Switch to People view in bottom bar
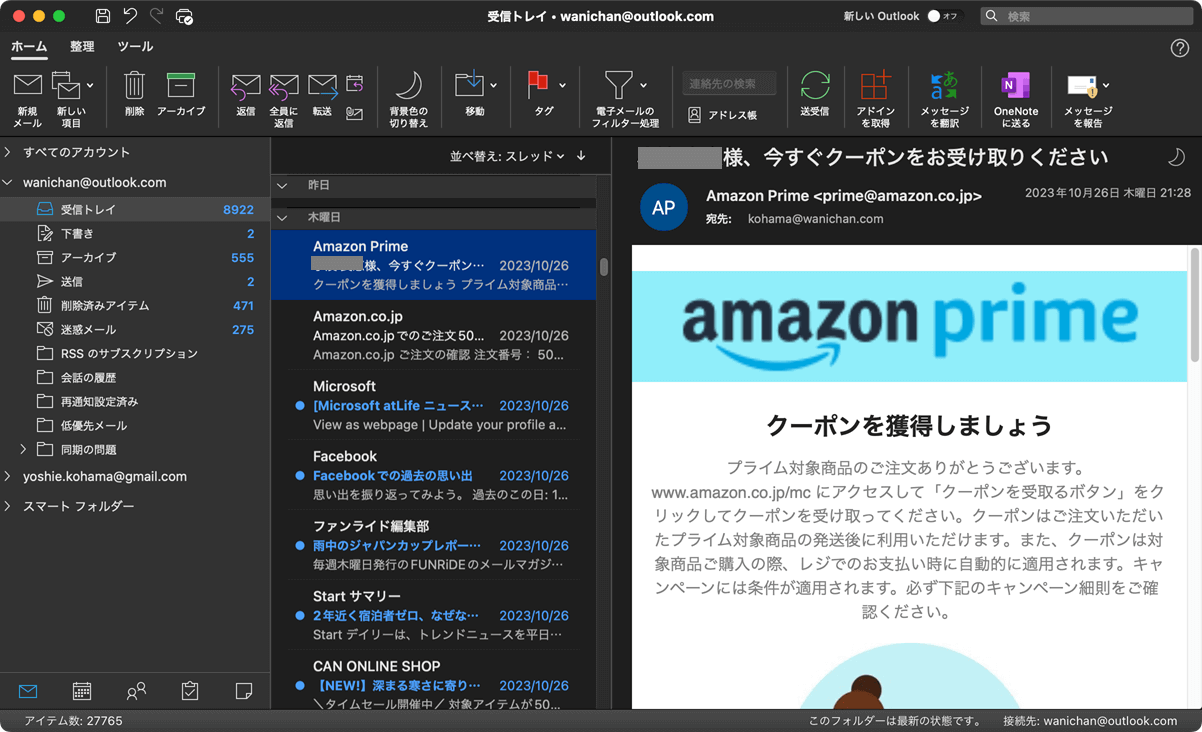1202x732 pixels. 136,691
